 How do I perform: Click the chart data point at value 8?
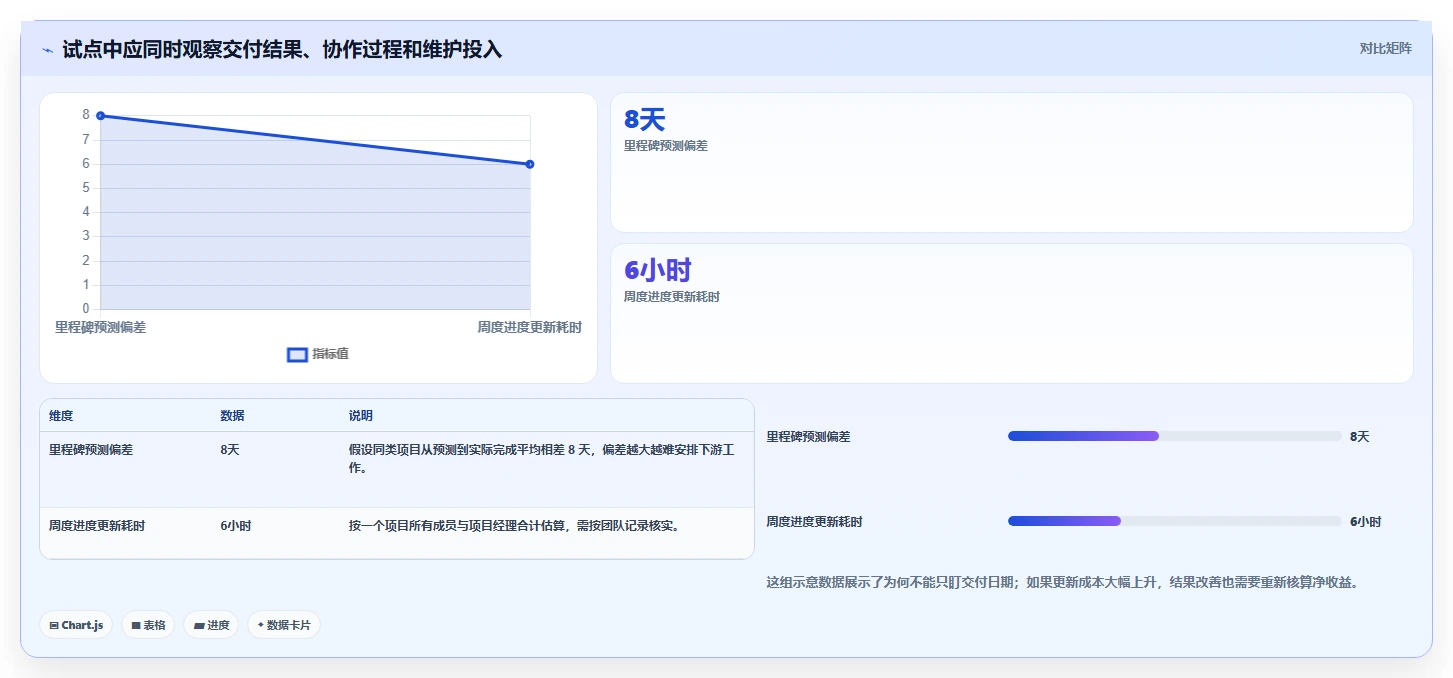point(101,116)
